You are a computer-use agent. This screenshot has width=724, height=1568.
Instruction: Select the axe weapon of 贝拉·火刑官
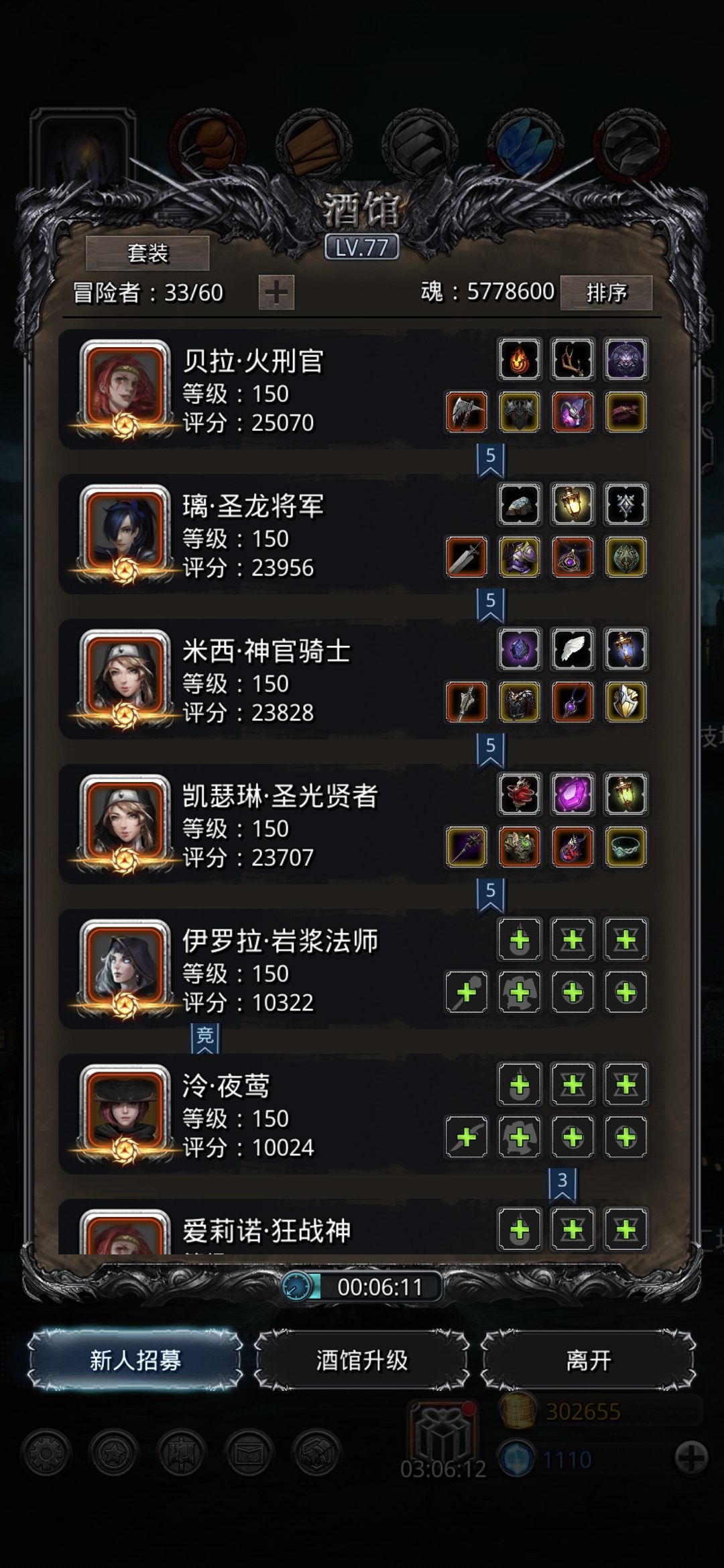point(467,412)
